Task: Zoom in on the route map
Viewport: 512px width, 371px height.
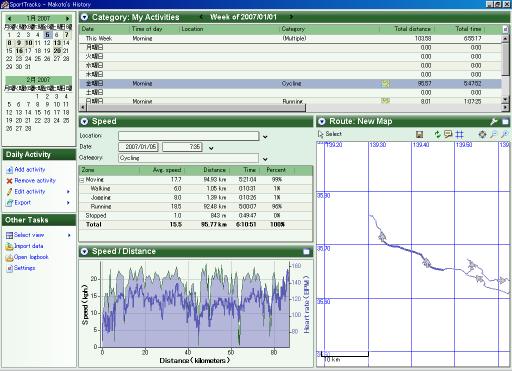Action: tap(505, 134)
